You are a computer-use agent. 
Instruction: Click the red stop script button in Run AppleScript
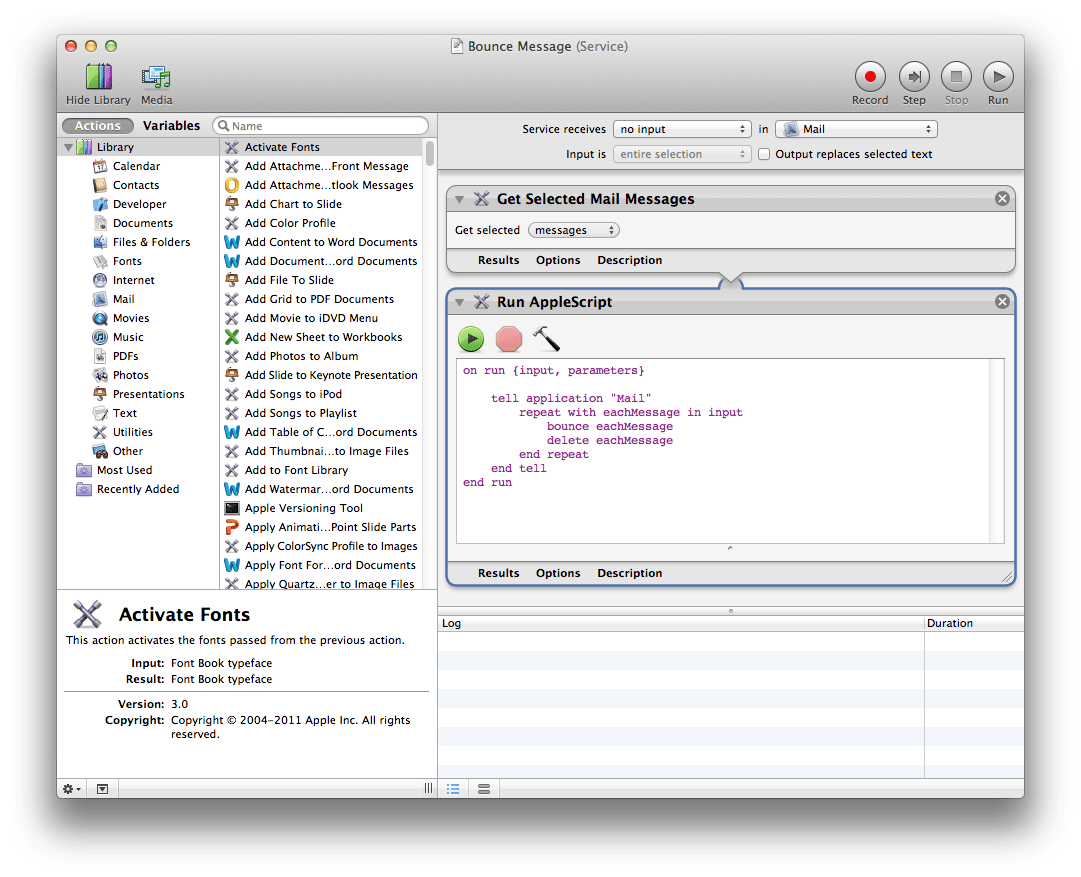(509, 339)
